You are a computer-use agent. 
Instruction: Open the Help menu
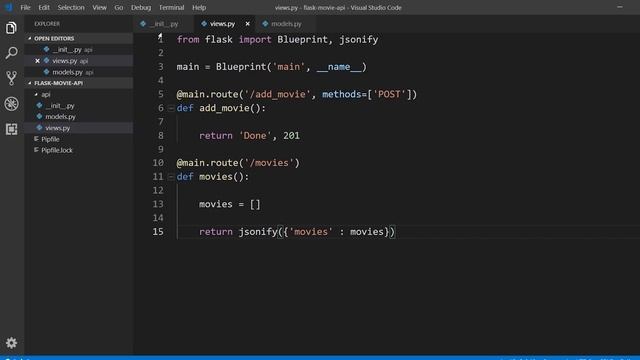199,7
